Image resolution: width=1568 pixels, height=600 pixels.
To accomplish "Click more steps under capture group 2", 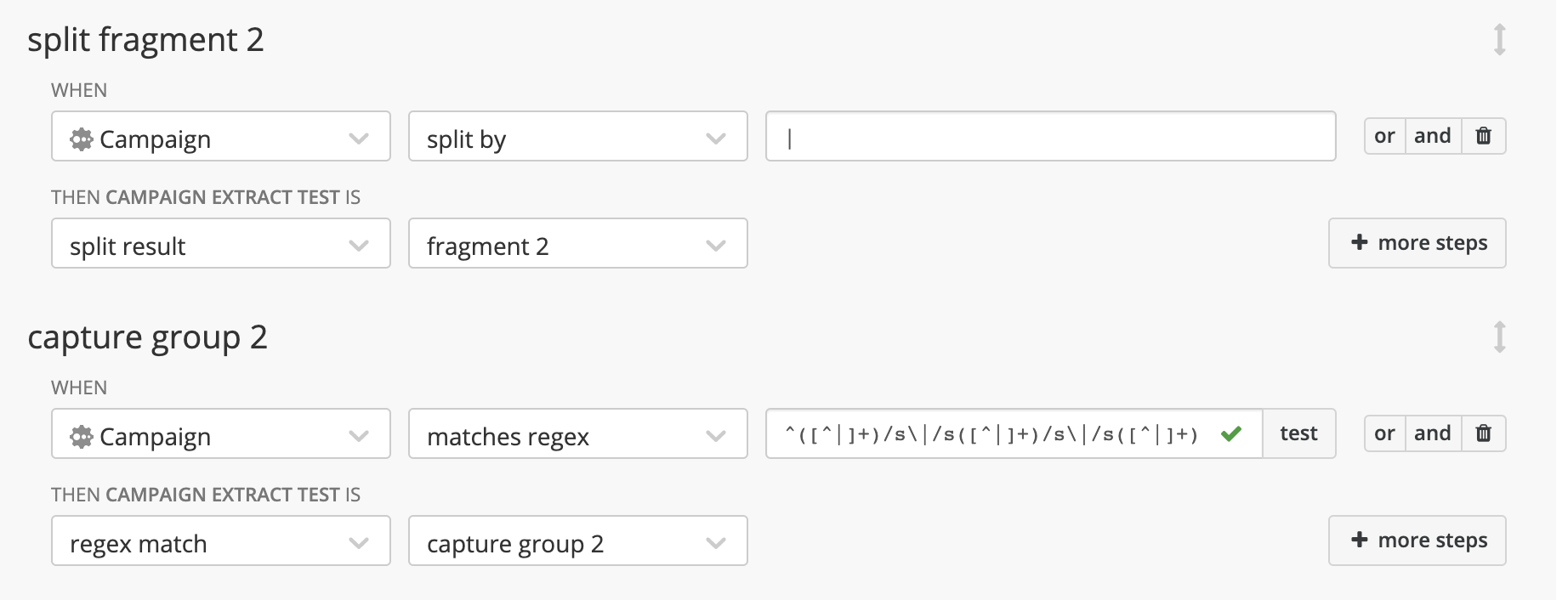I will tap(1416, 540).
